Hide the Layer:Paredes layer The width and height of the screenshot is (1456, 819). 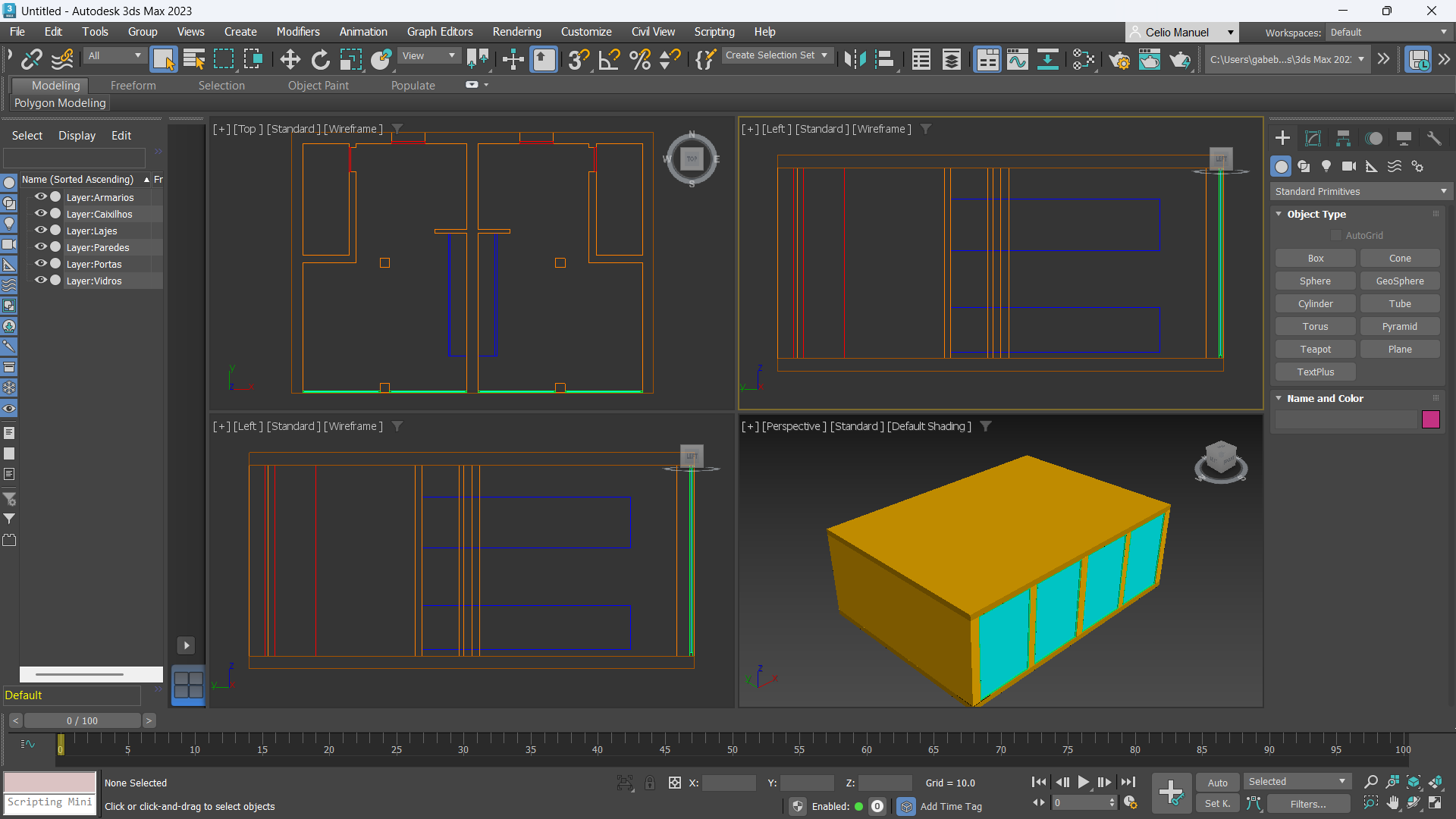41,247
